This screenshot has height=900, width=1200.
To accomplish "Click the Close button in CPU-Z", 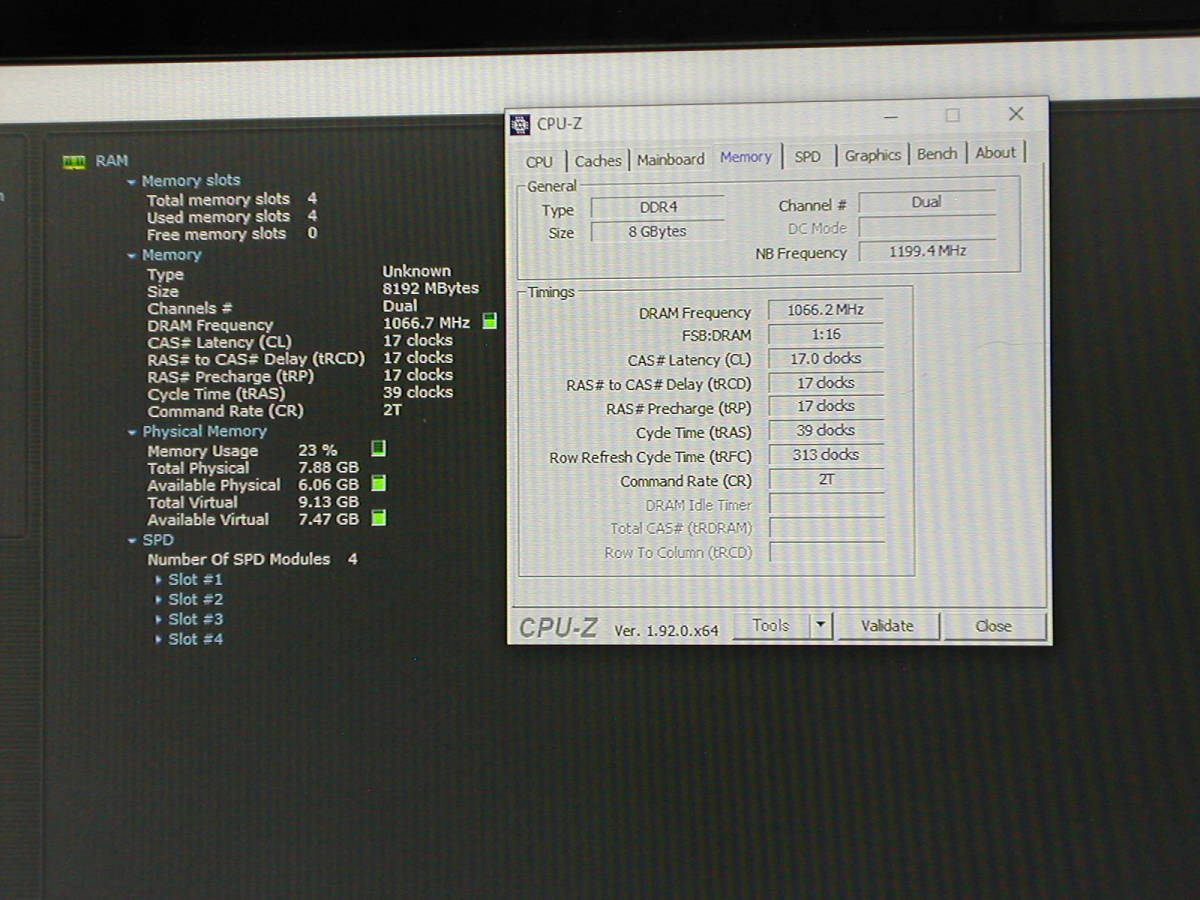I will point(994,626).
